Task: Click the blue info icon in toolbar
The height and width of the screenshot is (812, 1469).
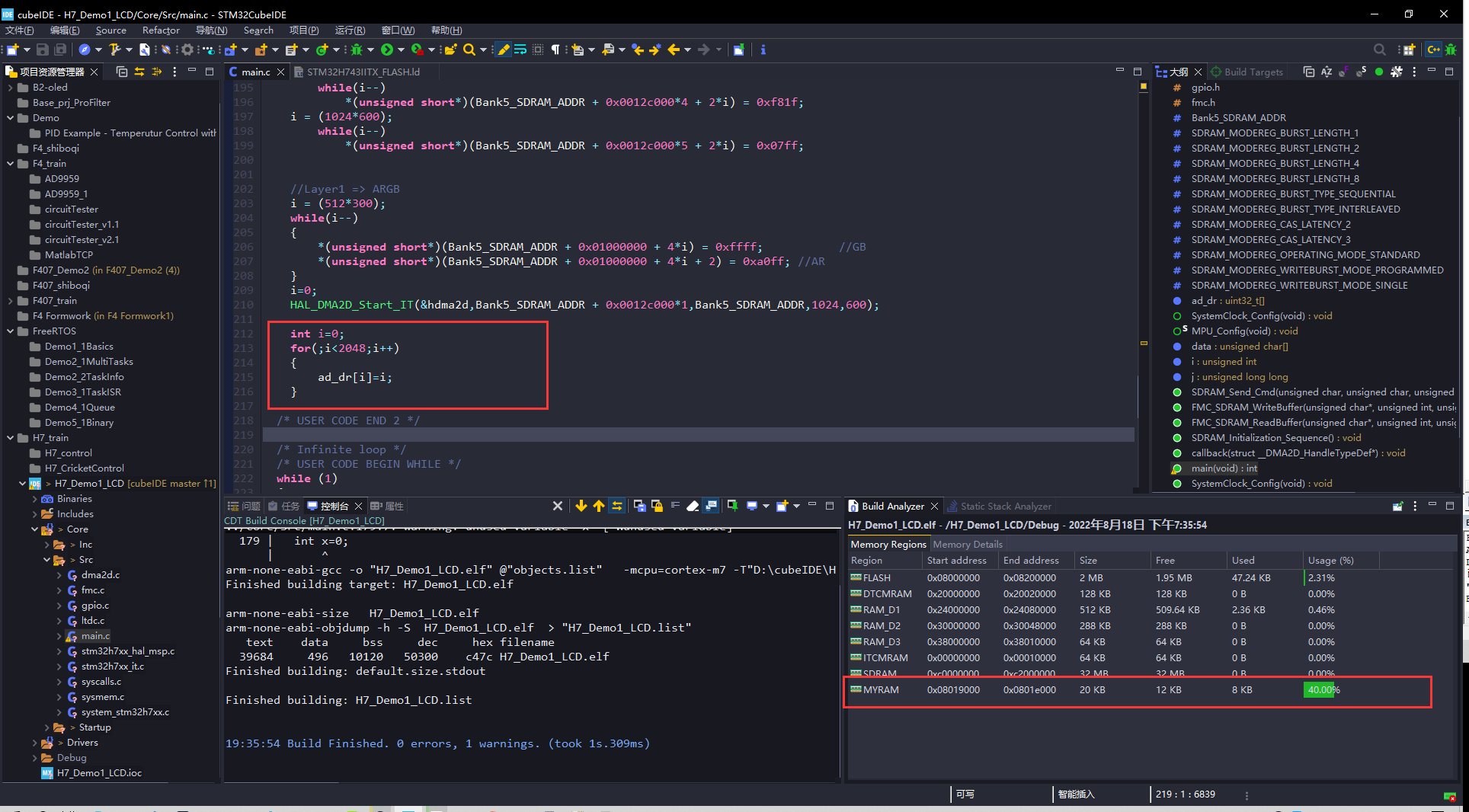Action: pos(763,50)
